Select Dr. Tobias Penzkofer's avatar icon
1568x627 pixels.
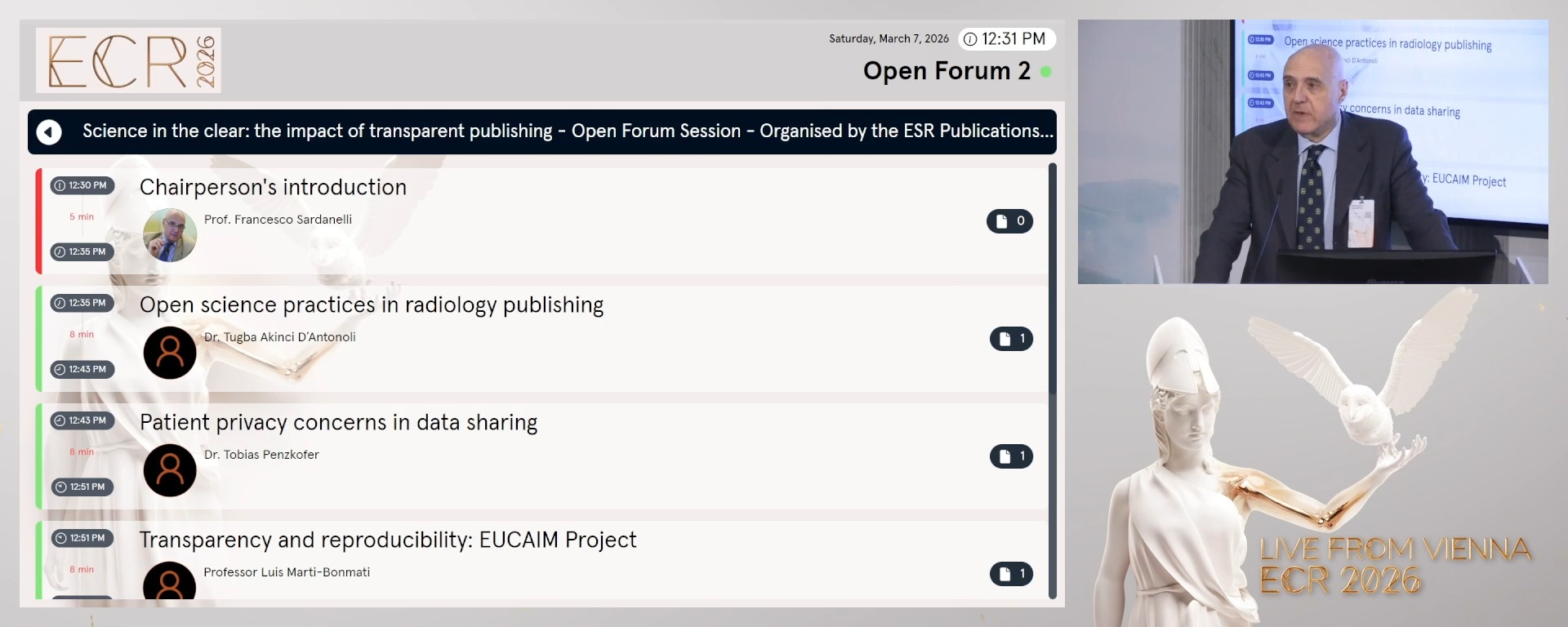[170, 470]
